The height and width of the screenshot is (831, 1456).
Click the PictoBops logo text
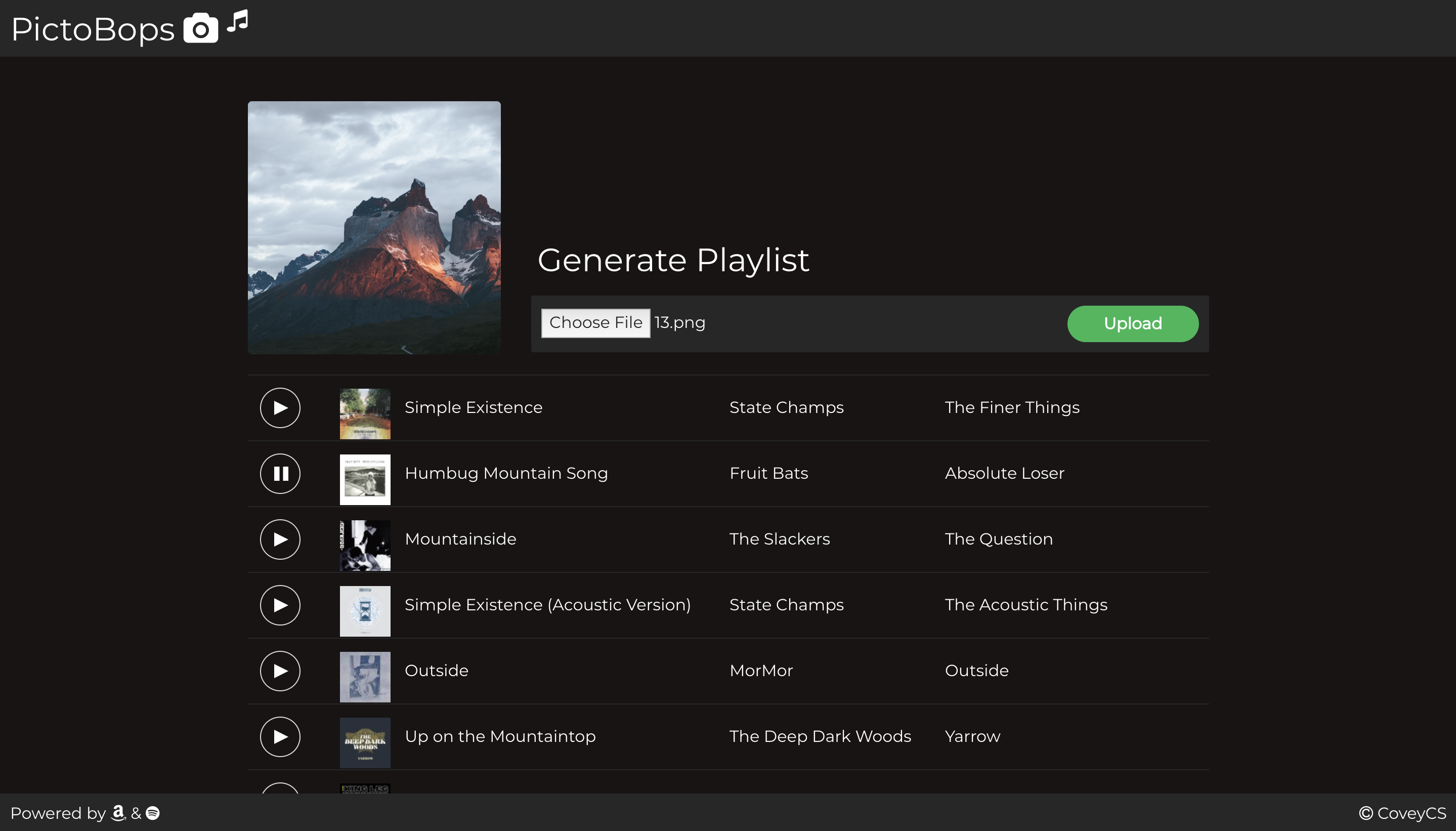tap(93, 29)
